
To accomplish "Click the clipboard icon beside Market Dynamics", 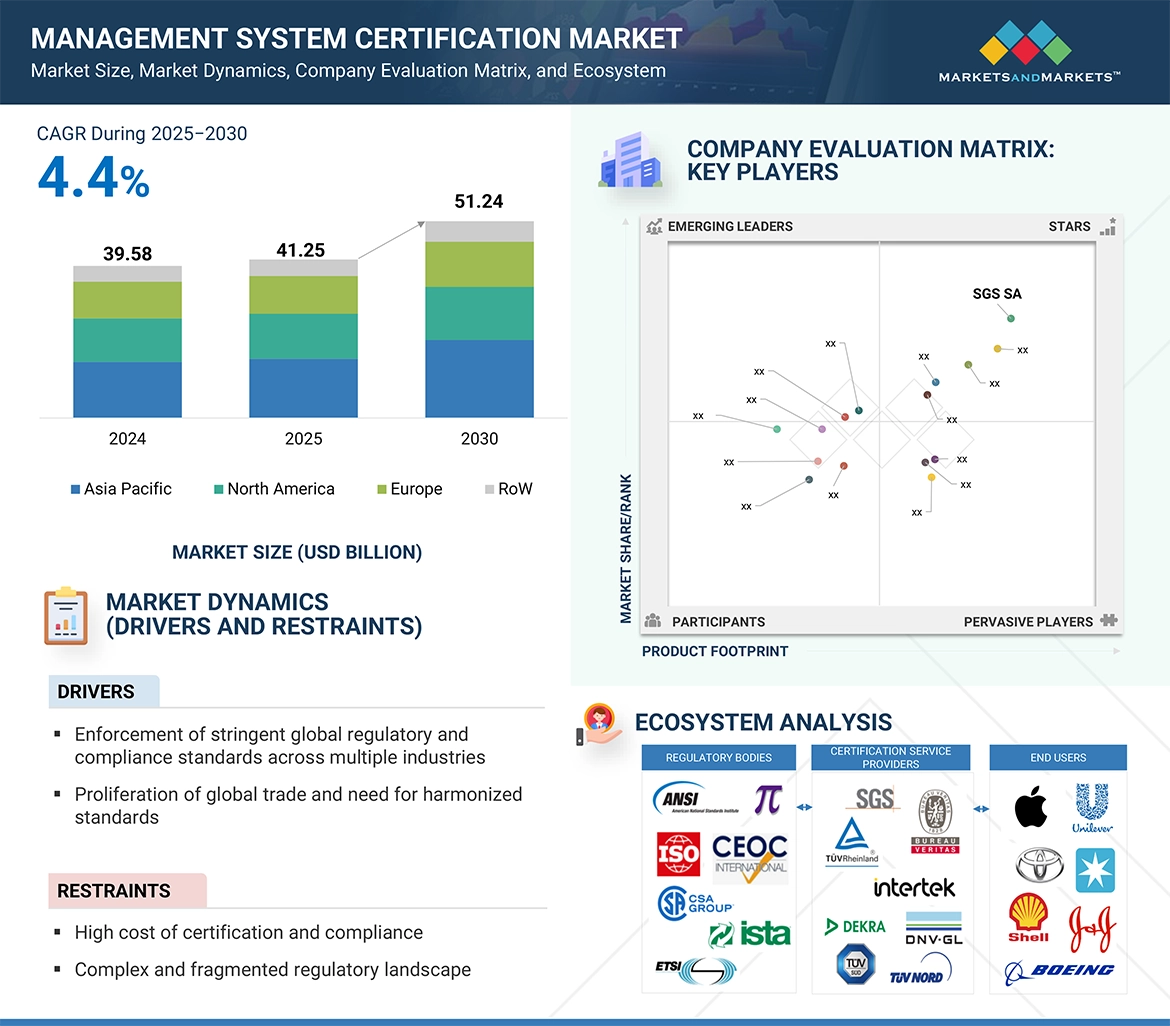I will point(66,615).
